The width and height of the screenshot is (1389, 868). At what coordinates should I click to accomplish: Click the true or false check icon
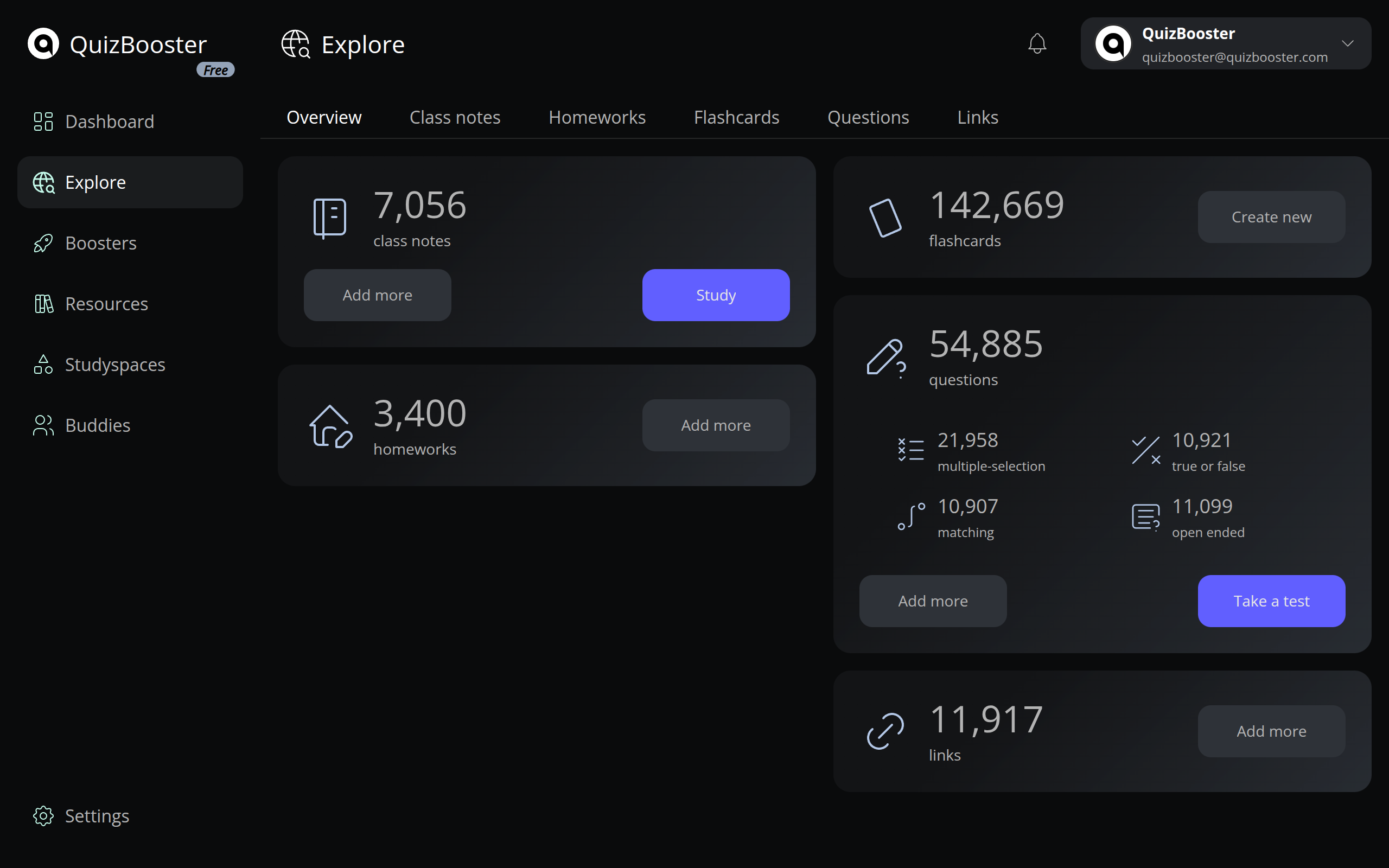click(1146, 450)
